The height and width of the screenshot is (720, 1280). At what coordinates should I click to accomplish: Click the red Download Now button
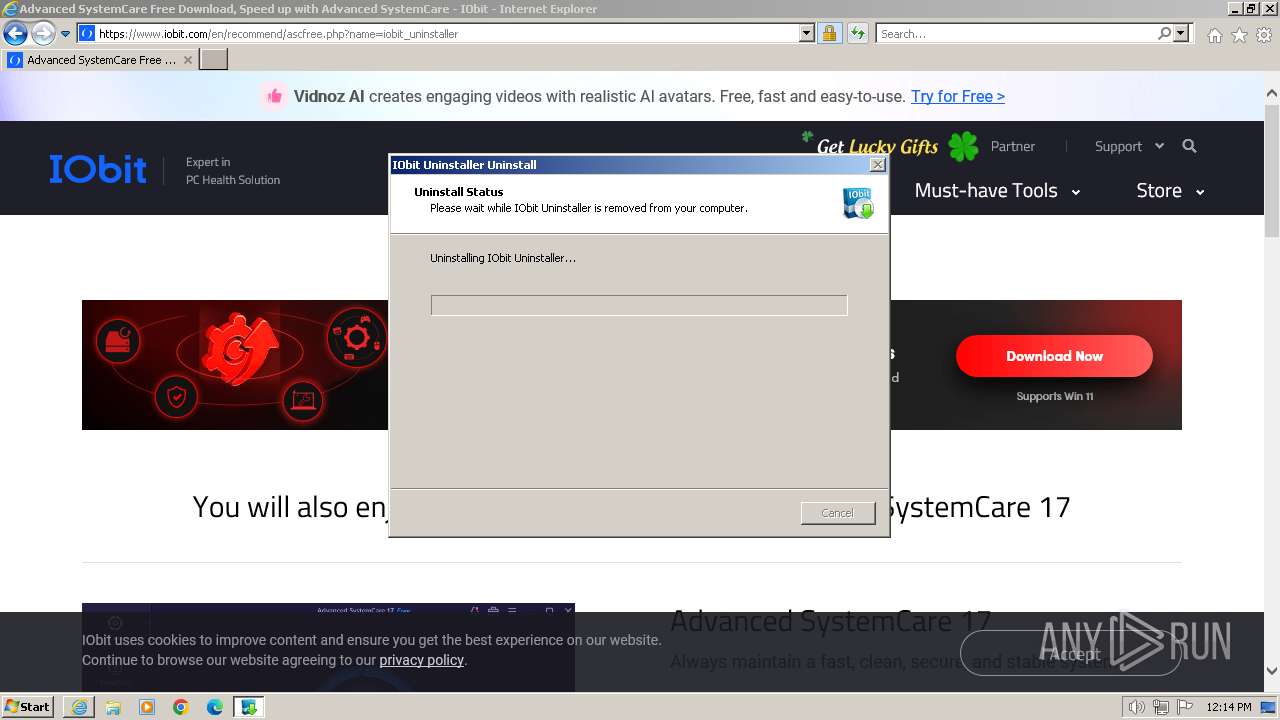[1054, 356]
